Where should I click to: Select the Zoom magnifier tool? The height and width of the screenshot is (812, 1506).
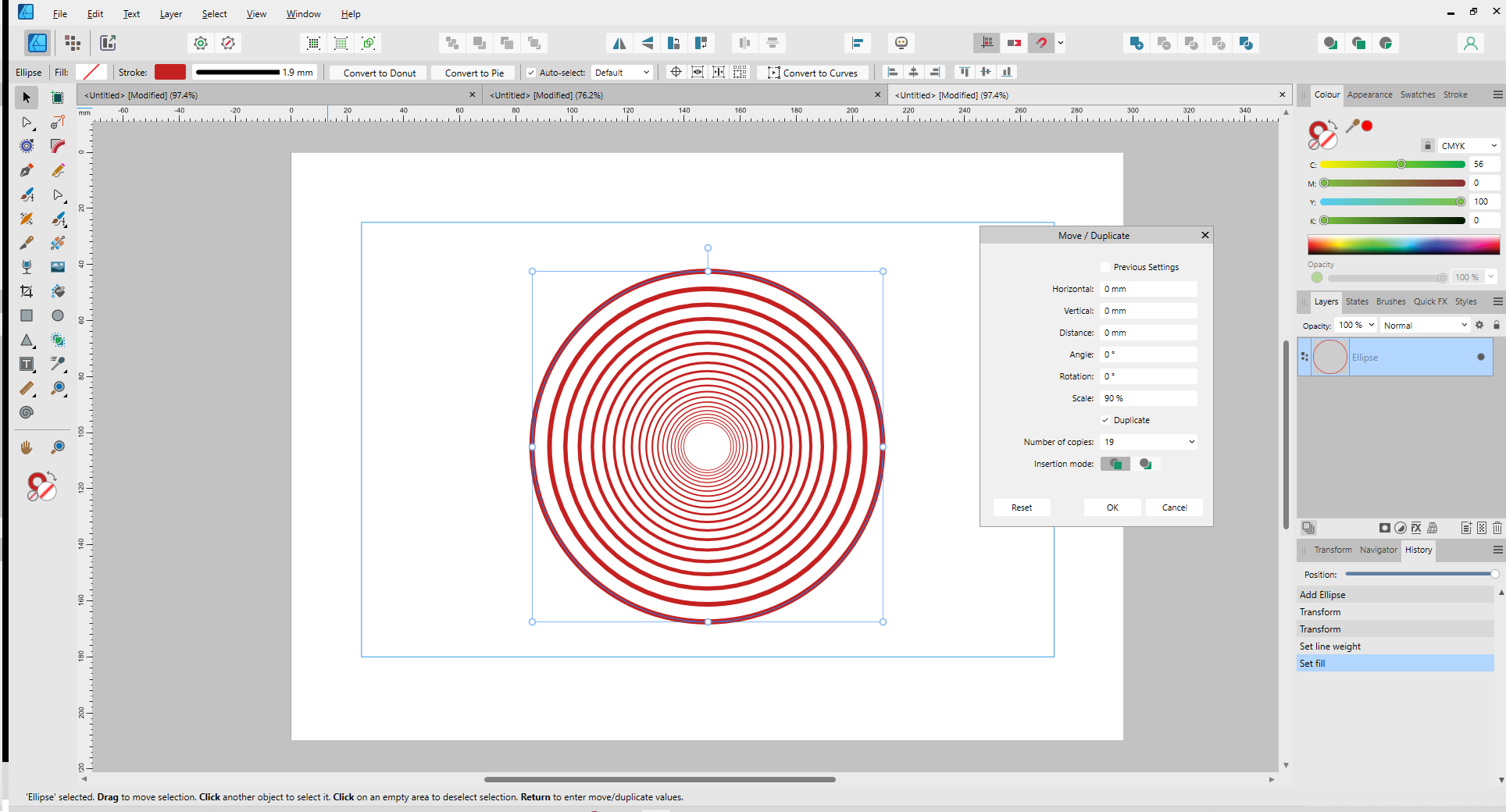(58, 447)
